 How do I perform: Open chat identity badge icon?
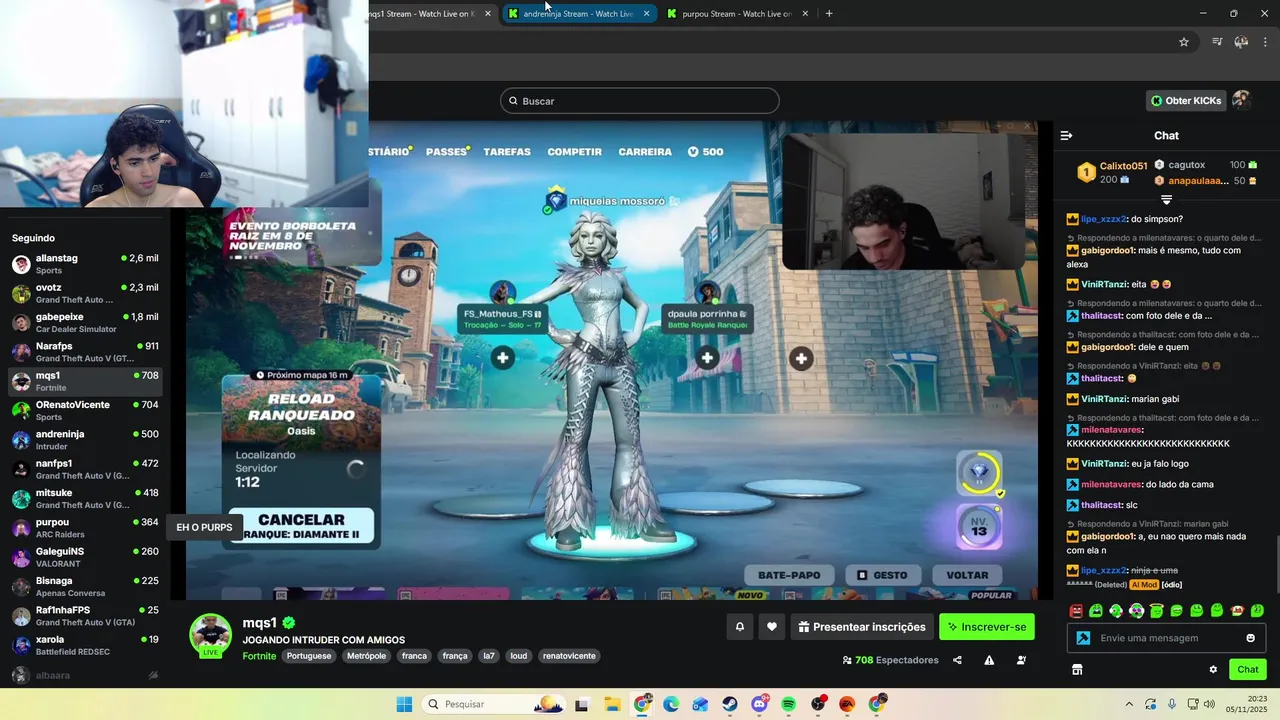pos(1083,638)
